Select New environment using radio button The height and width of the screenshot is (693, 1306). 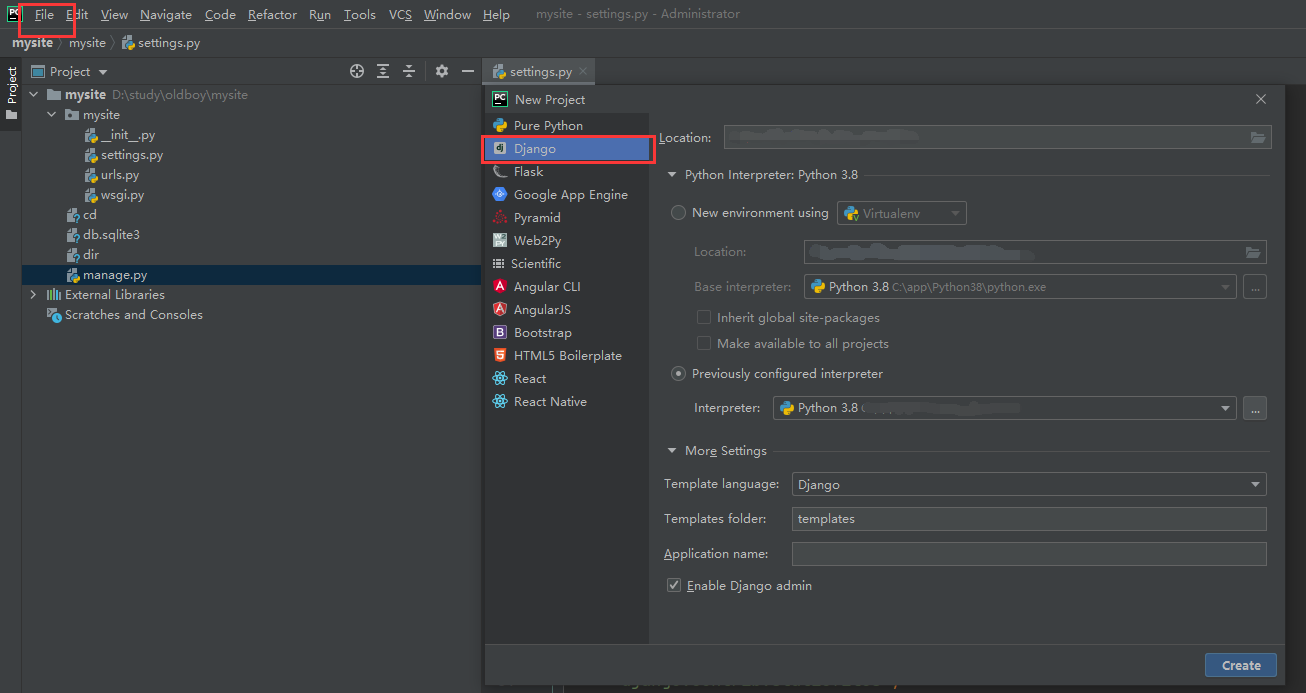pos(679,212)
